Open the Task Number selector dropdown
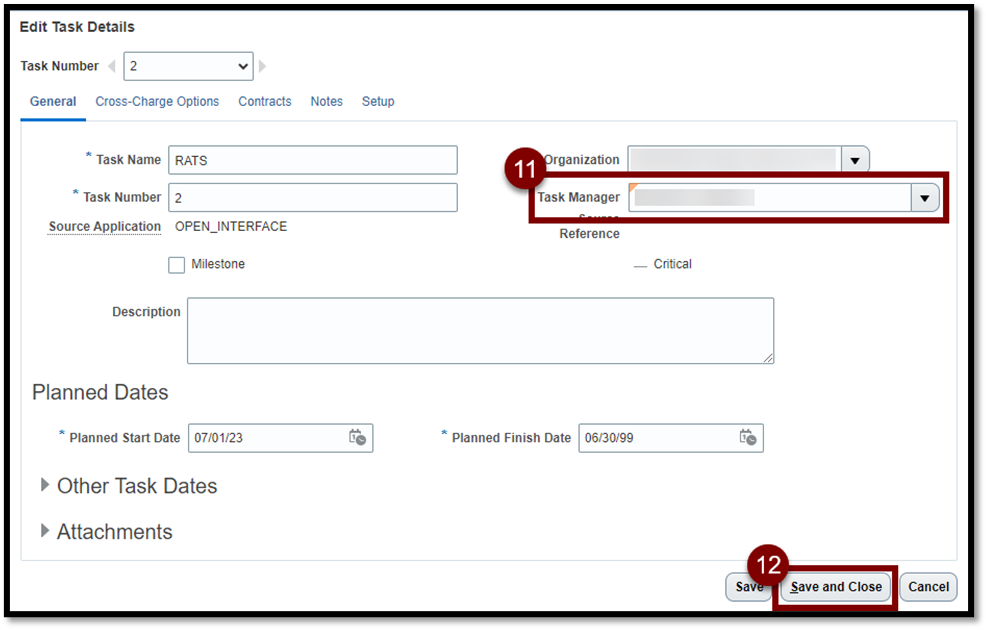Viewport: 986px width, 630px height. [x=188, y=67]
